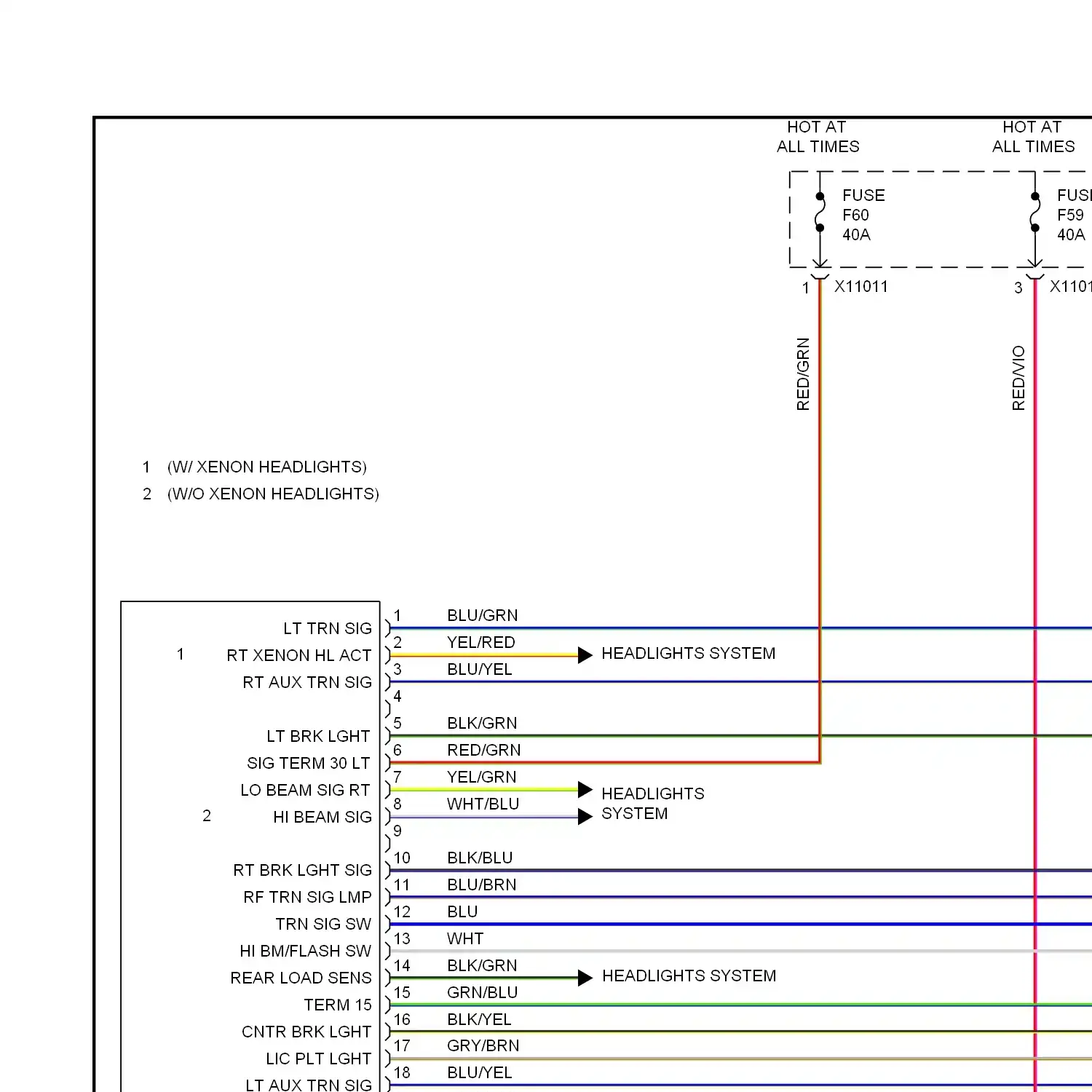Click the arrowhead ending the YEL/GRN wire
This screenshot has width=1092, height=1092.
pyautogui.click(x=585, y=789)
